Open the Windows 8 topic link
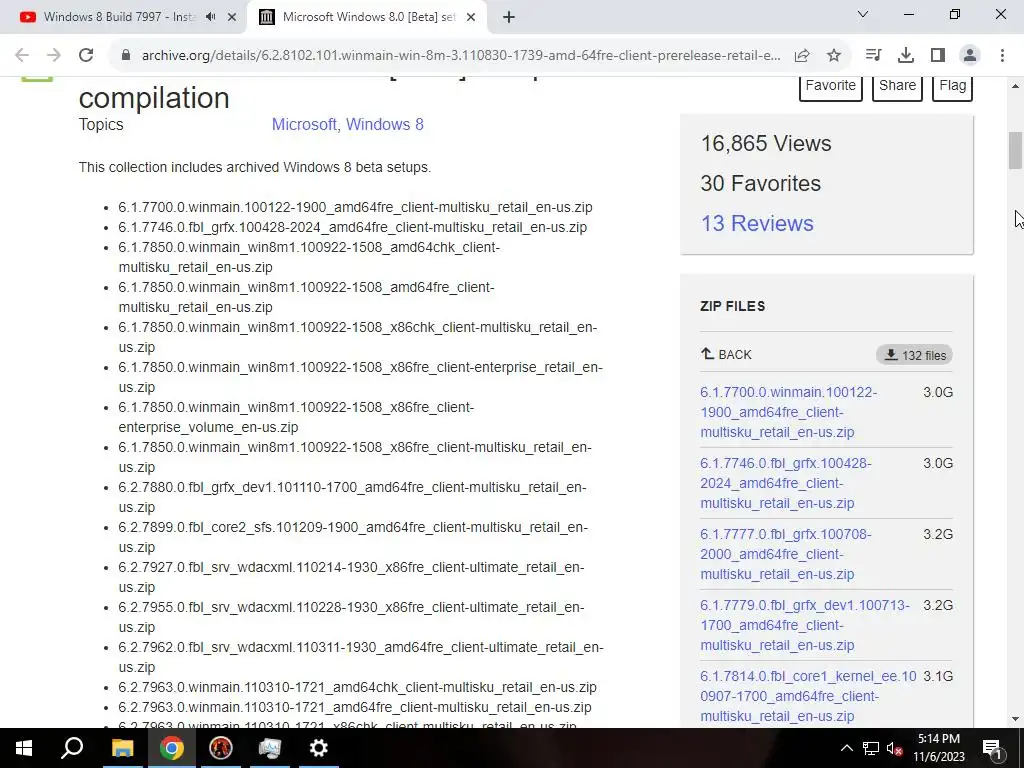The width and height of the screenshot is (1024, 768). 385,124
